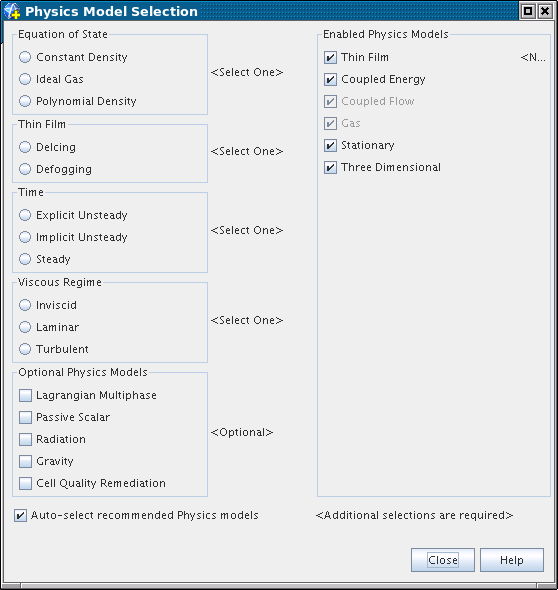Enable Lagrangian Multiphase checkbox
The image size is (558, 590).
pyautogui.click(x=25, y=395)
